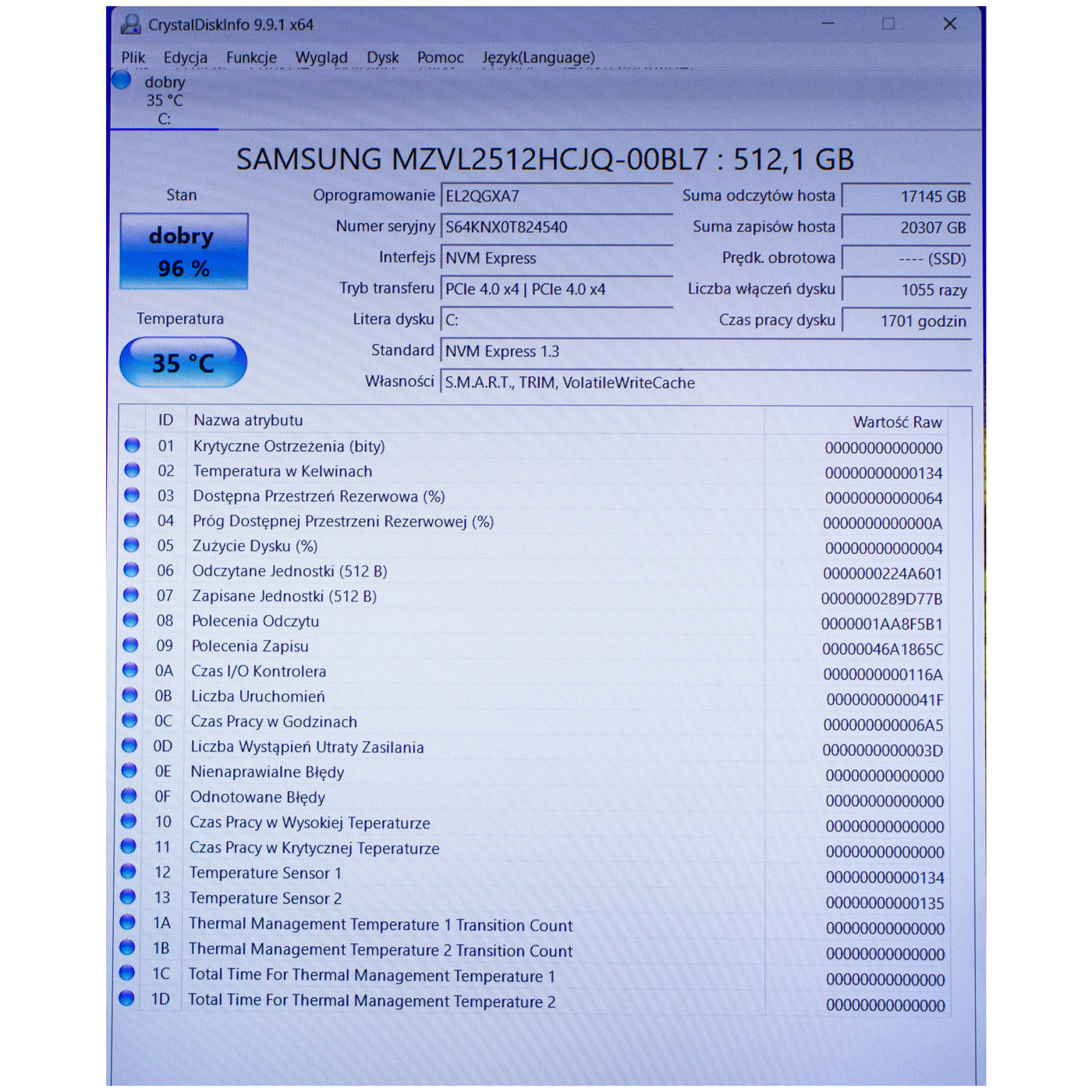Click the Litera dysku field
Screen dimensions: 1092x1092
[557, 320]
